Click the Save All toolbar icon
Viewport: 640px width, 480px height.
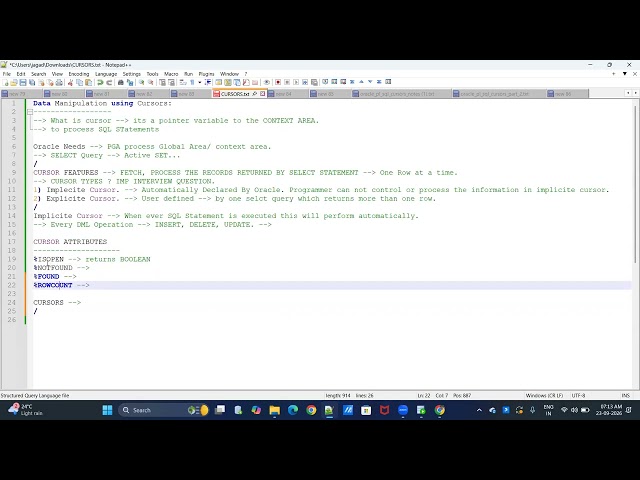pos(32,82)
